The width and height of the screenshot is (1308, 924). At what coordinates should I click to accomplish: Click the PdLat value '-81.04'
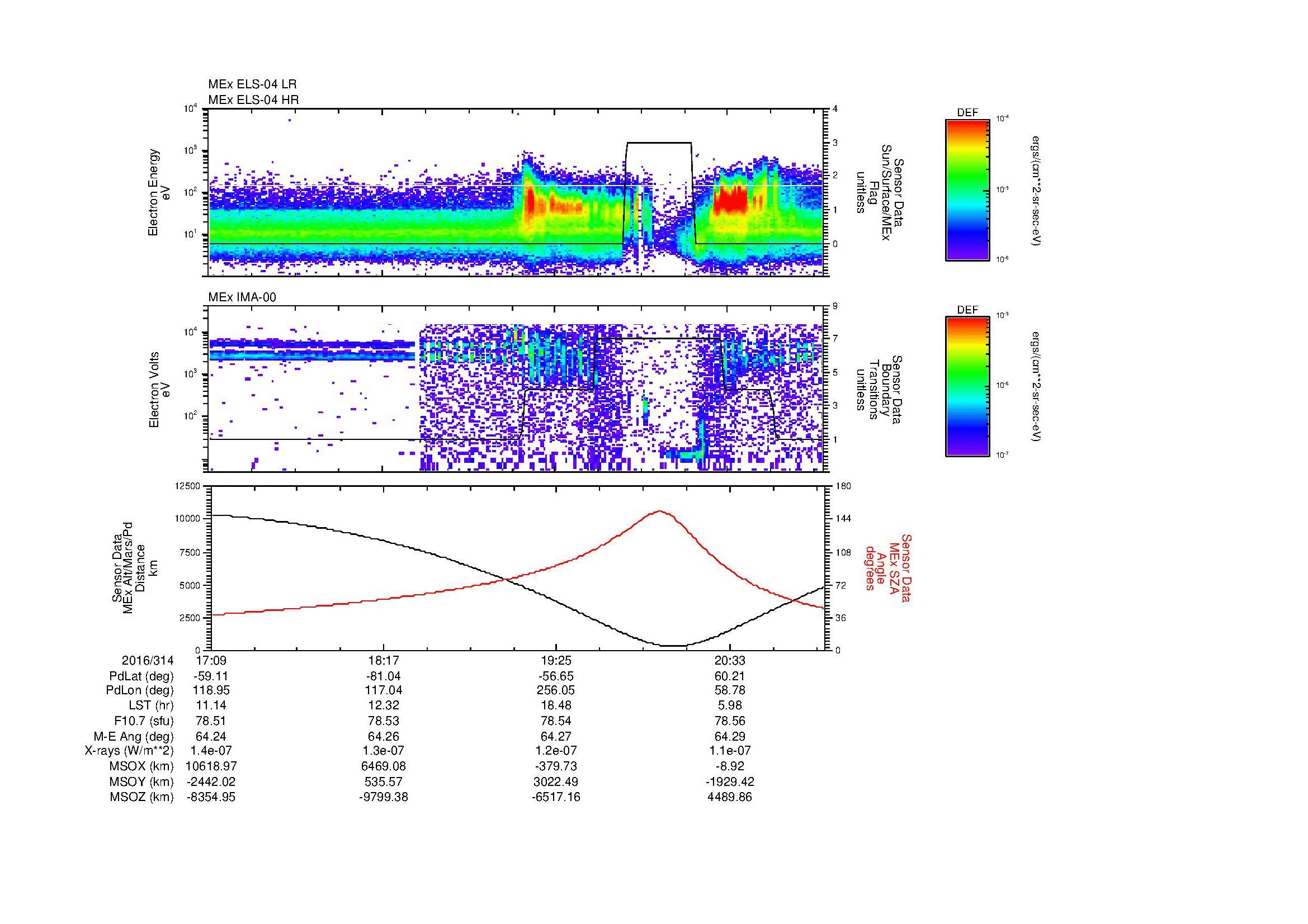click(x=384, y=676)
